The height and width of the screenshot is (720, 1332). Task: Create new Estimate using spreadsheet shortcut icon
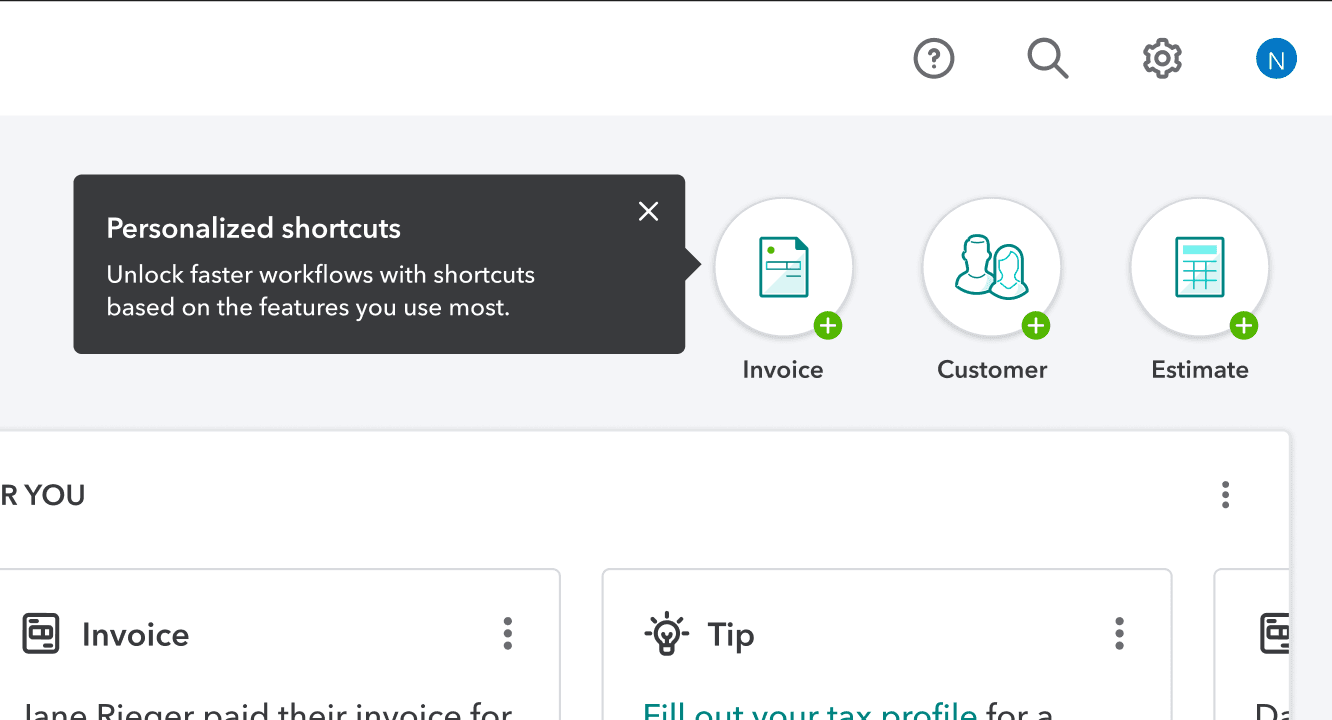1199,267
